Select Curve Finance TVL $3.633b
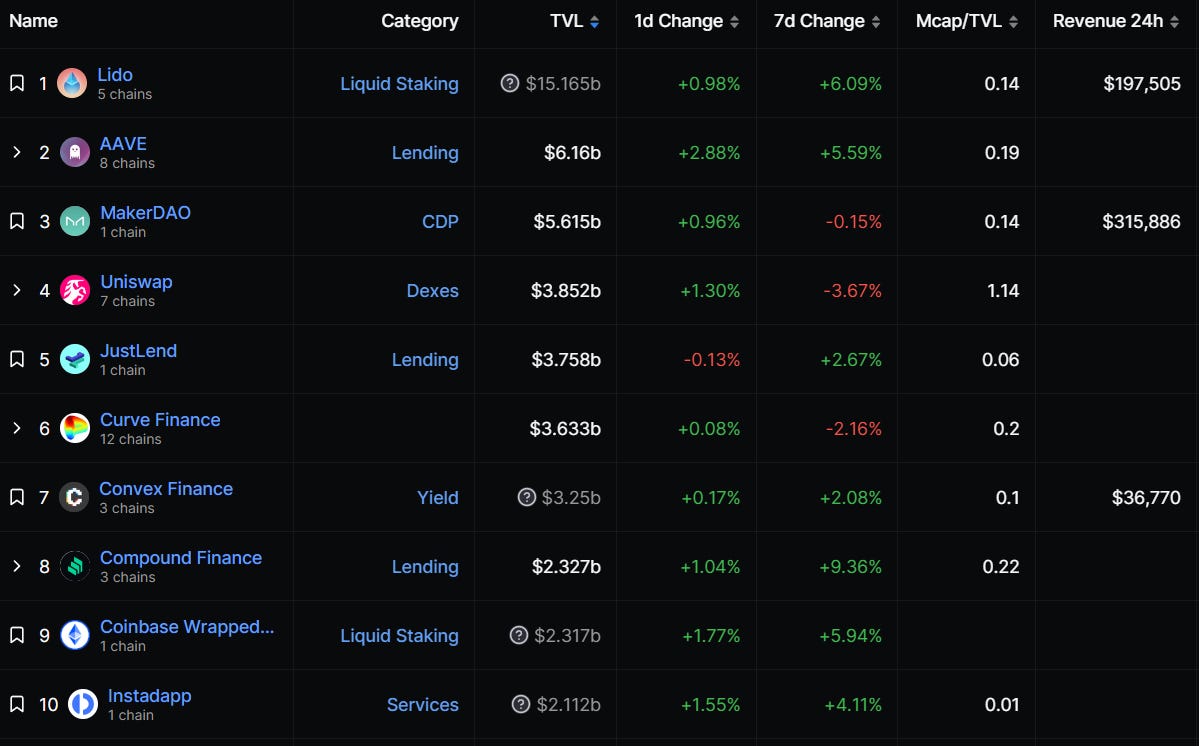 [x=565, y=429]
